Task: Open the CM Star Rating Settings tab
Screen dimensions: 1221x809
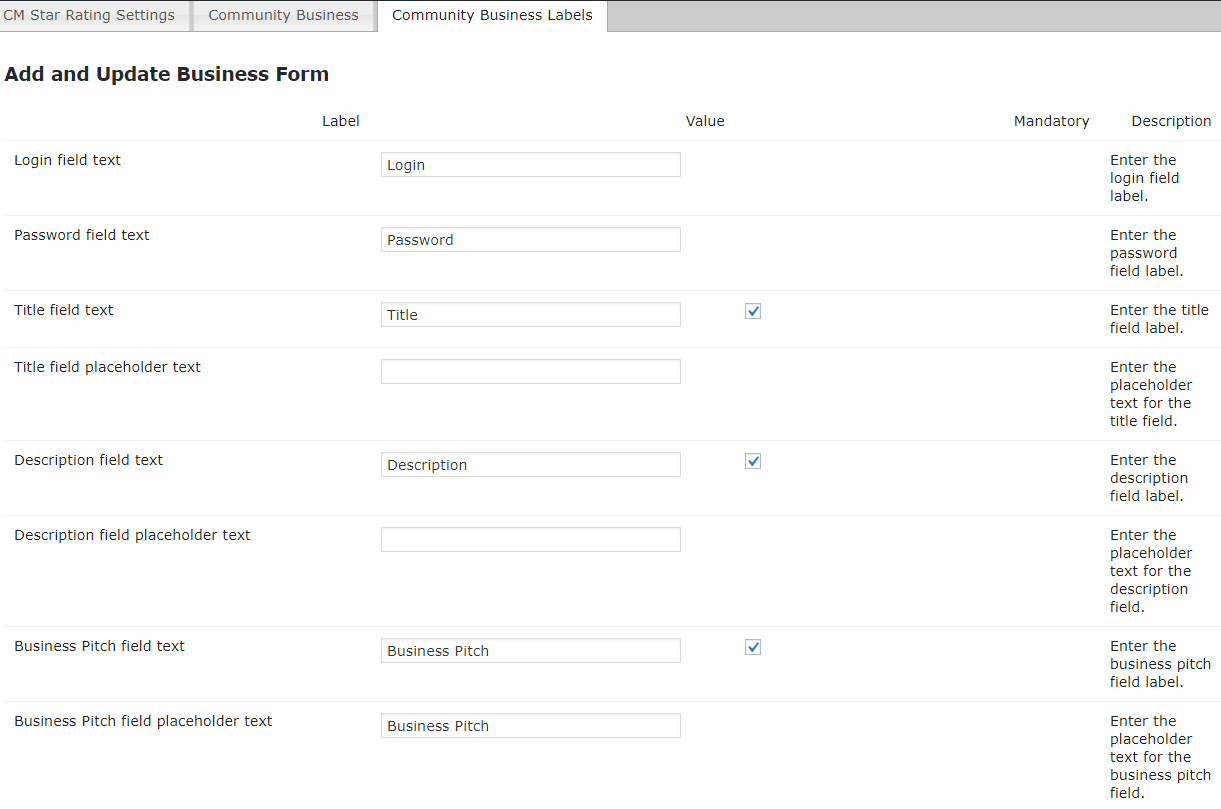Action: click(x=90, y=16)
